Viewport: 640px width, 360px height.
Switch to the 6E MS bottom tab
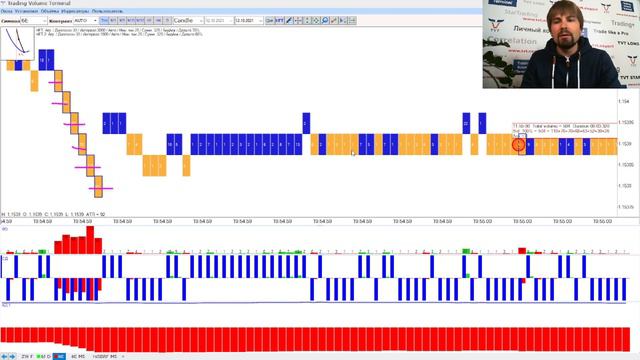click(x=78, y=356)
